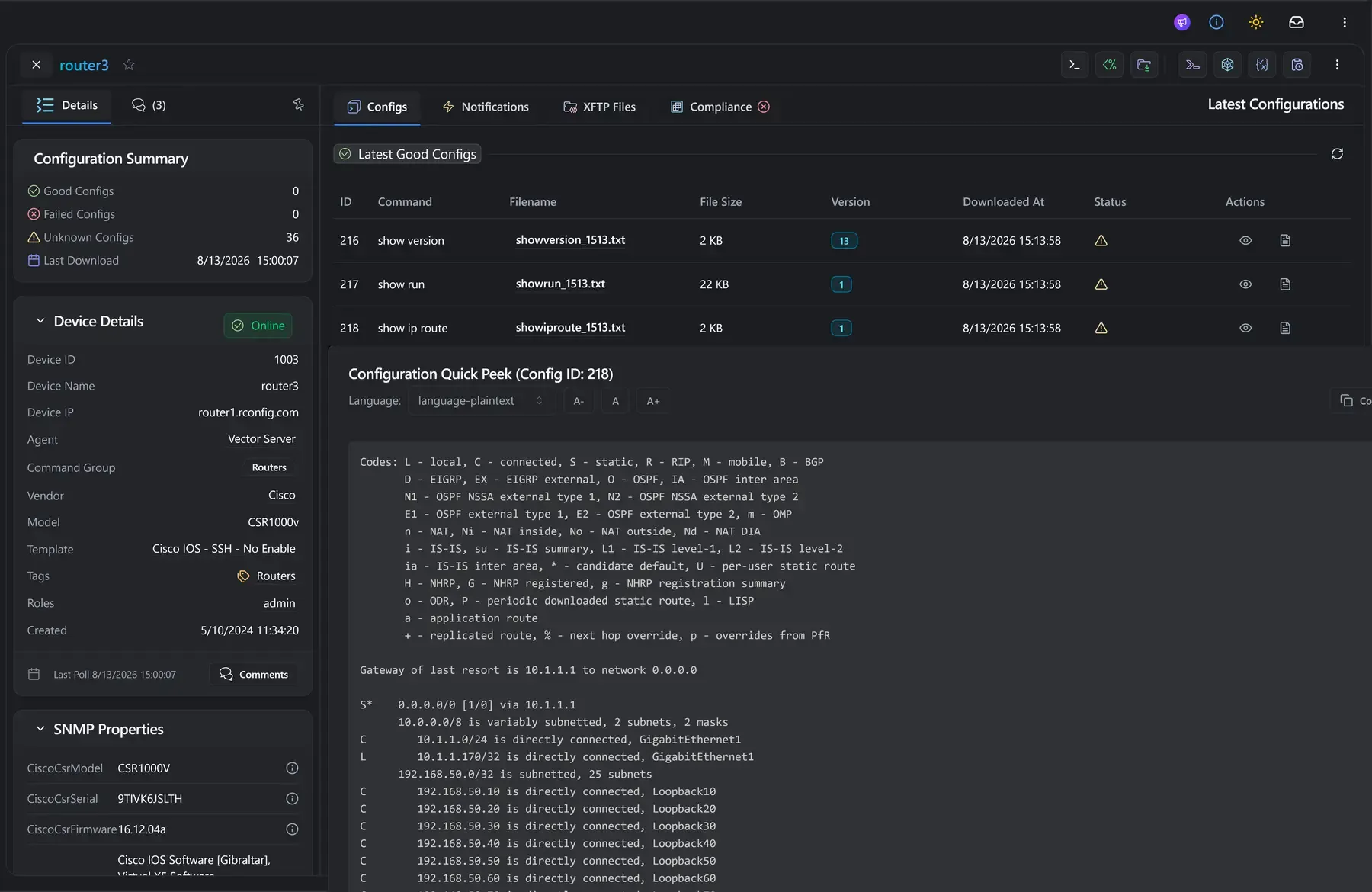Click warning status icon for show run
Image resolution: width=1372 pixels, height=892 pixels.
pos(1101,284)
